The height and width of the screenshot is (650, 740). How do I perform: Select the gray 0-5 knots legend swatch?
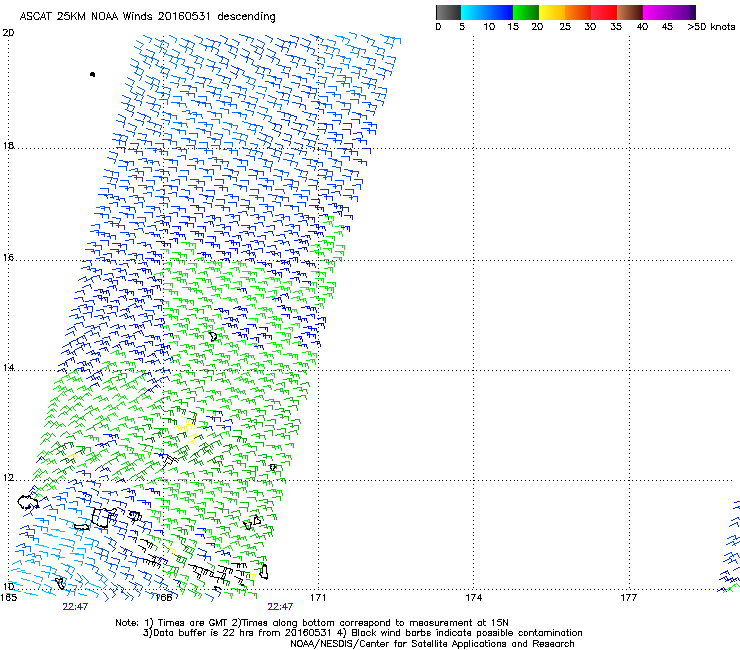(448, 12)
